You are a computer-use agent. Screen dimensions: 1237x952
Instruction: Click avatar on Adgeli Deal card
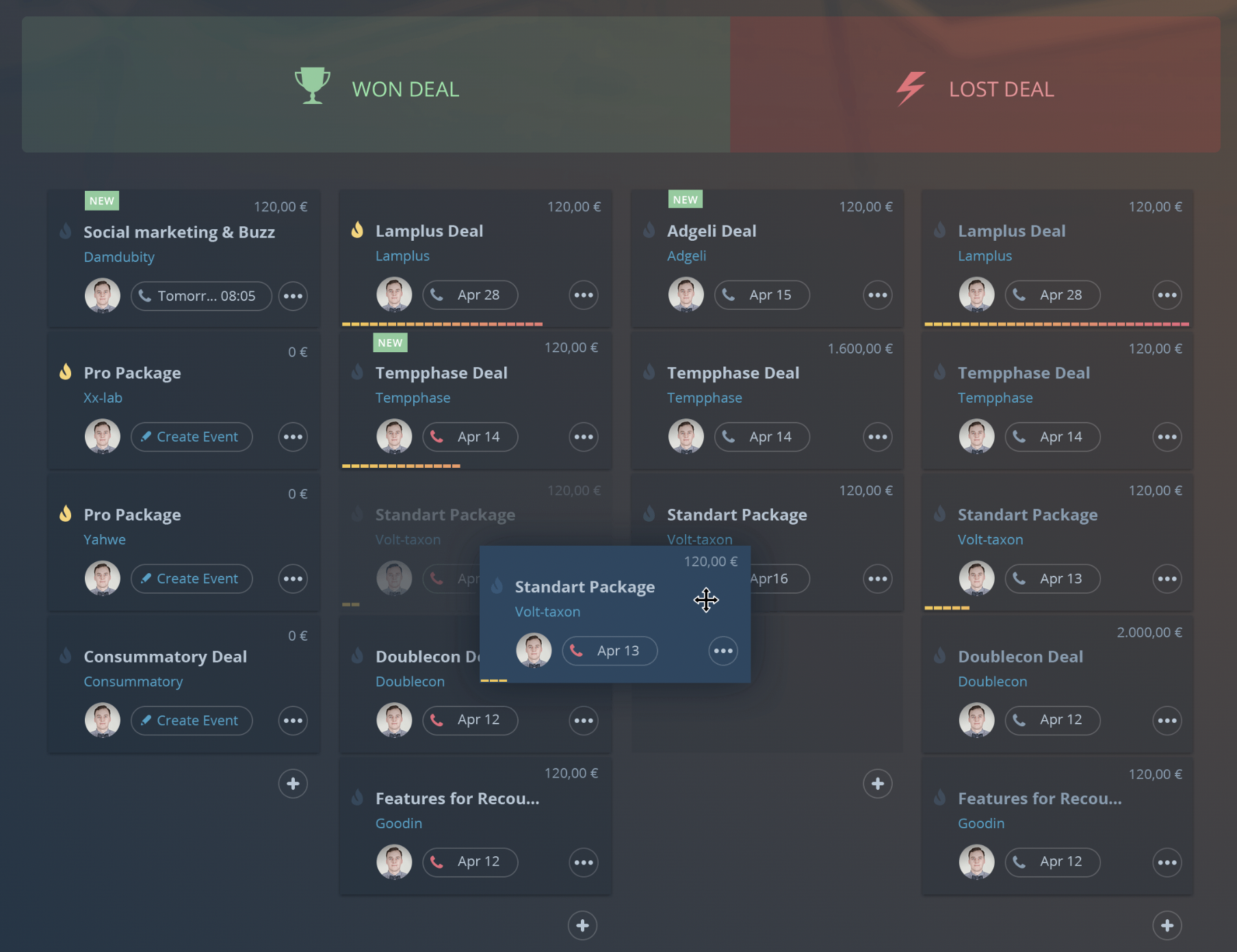point(686,295)
